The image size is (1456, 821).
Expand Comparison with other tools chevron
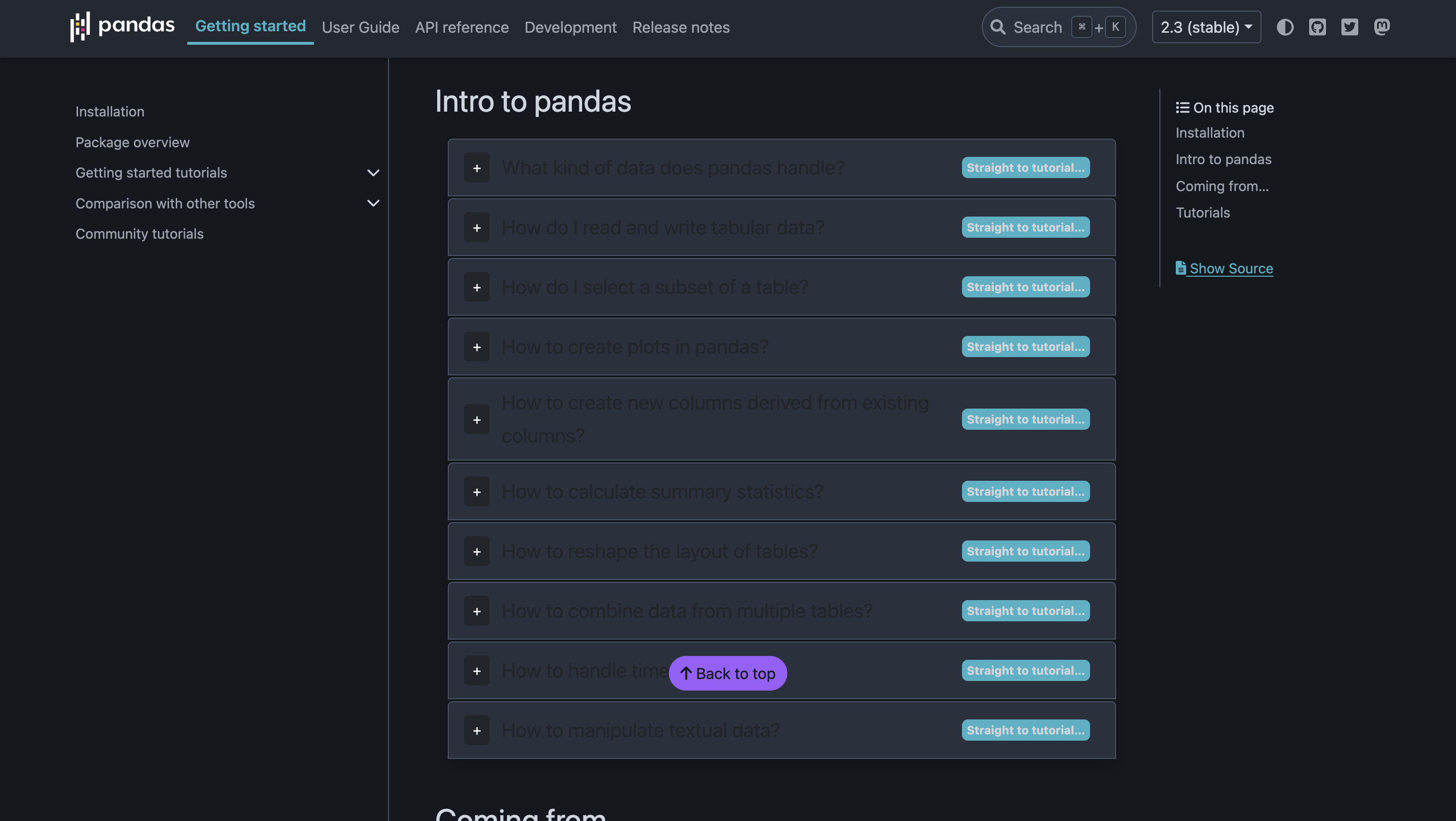(x=373, y=203)
